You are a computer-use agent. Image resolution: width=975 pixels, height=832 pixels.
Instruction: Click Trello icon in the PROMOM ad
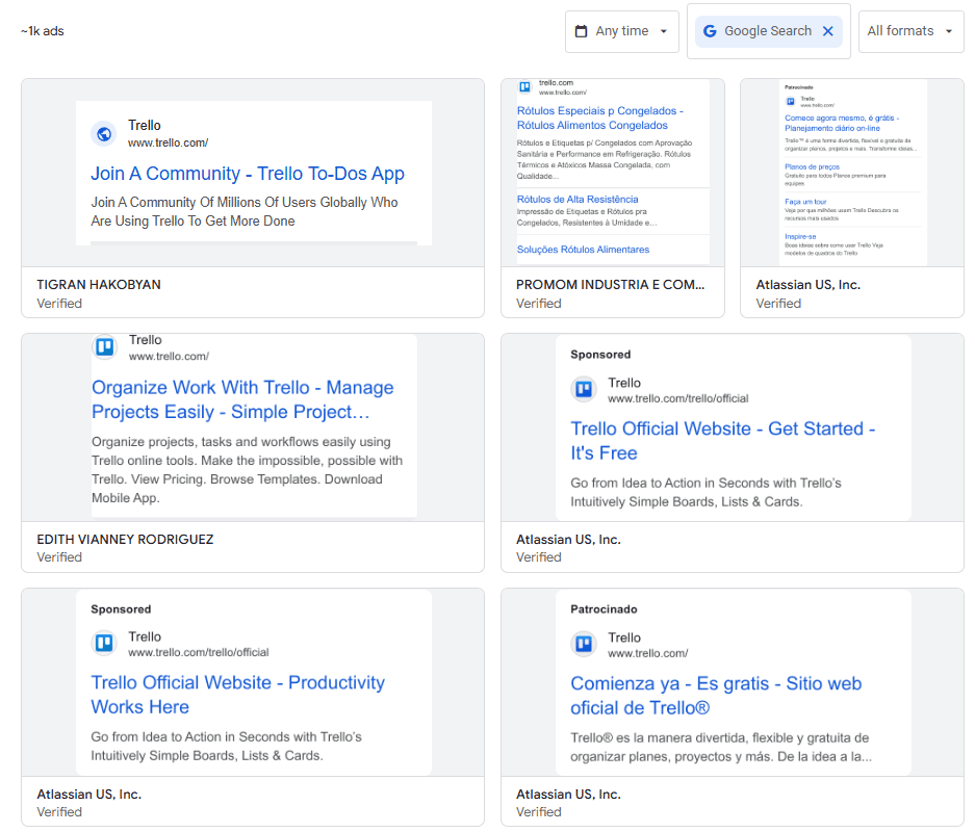525,86
